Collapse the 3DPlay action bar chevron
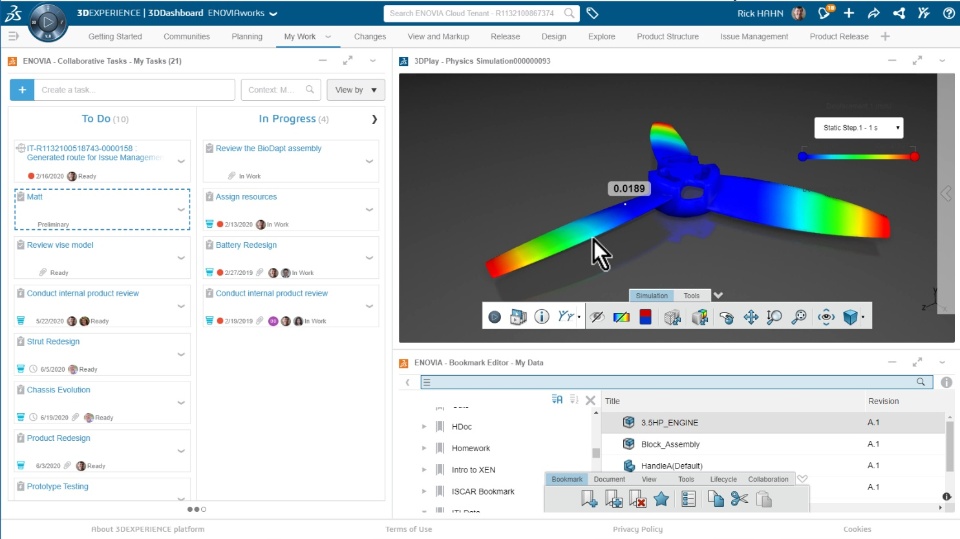This screenshot has height=539, width=960. click(x=718, y=295)
